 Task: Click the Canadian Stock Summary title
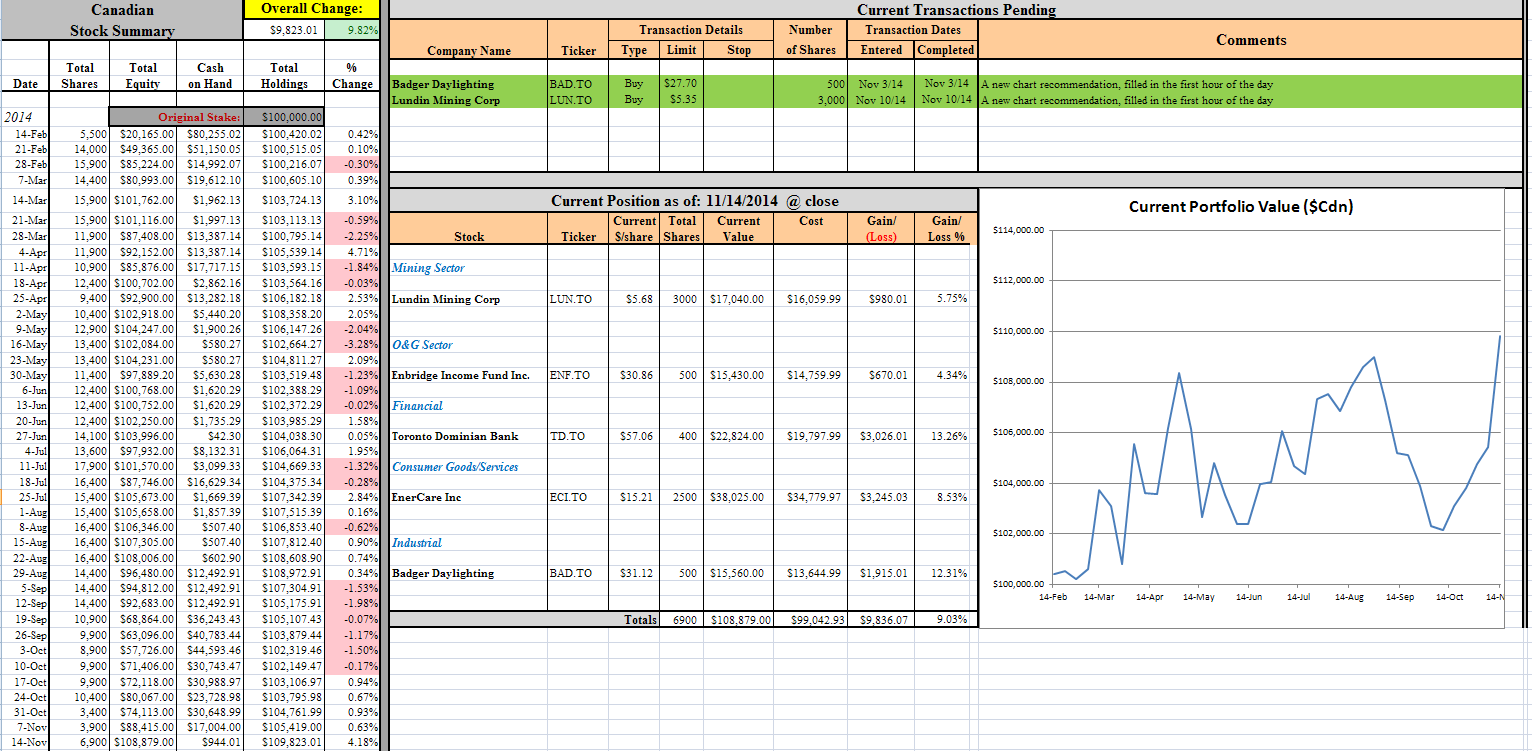pyautogui.click(x=122, y=20)
